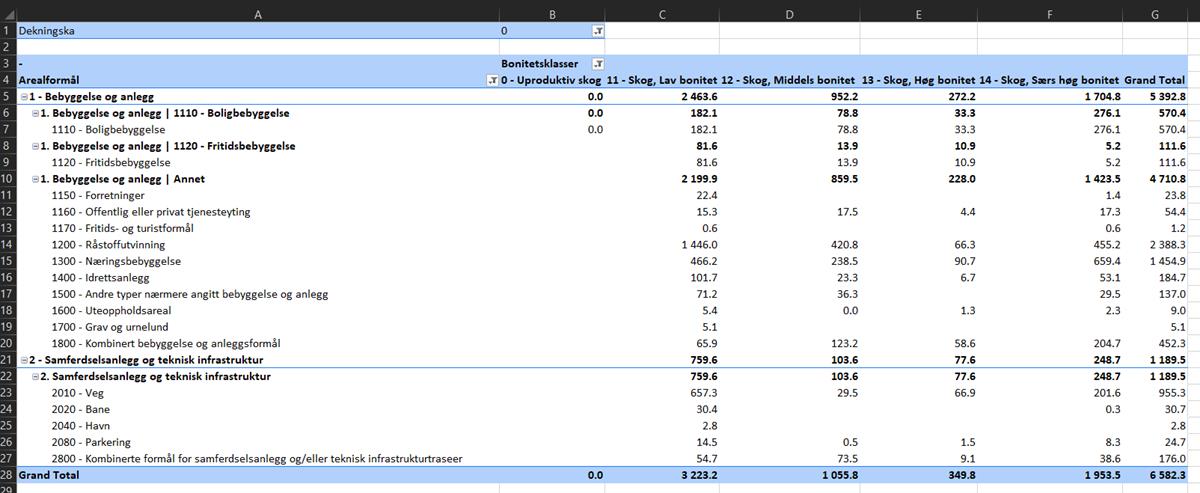Click the '13 - Skog, Høg bonitet' column heading

[x=919, y=80]
